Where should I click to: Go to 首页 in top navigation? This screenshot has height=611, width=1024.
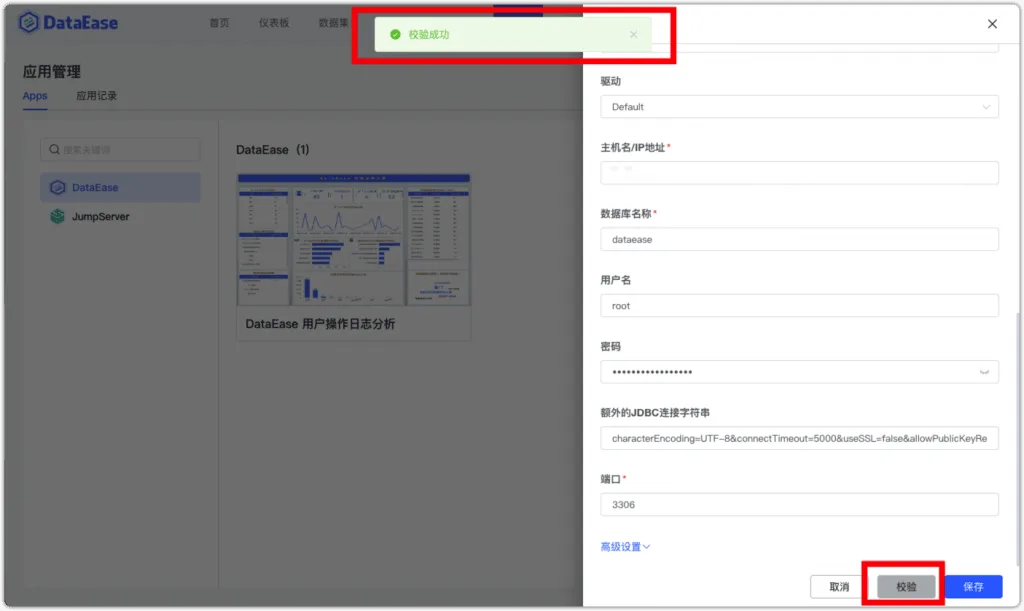click(x=219, y=23)
